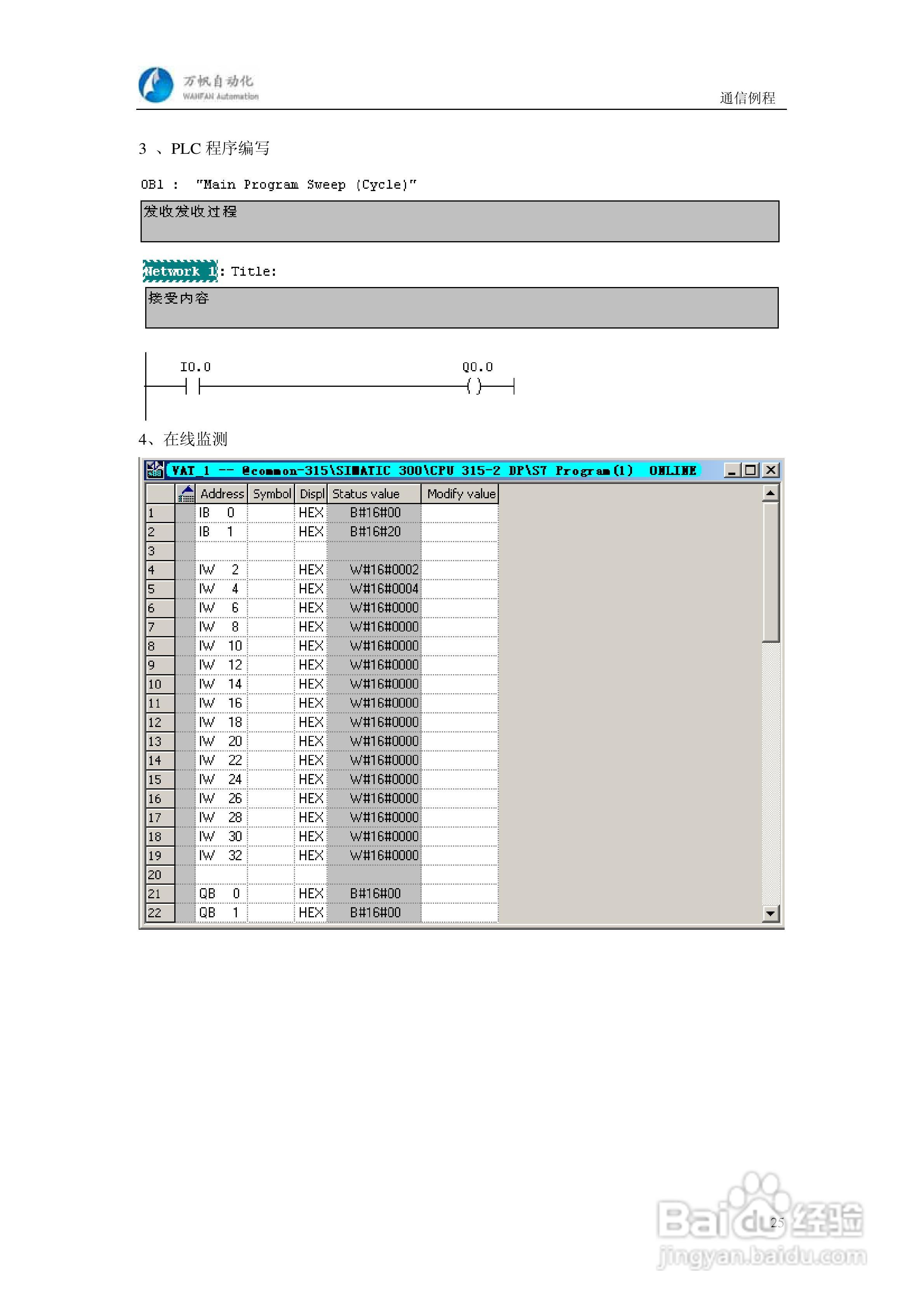The height and width of the screenshot is (1308, 924).
Task: Close the VAT_1 online window
Action: click(770, 470)
